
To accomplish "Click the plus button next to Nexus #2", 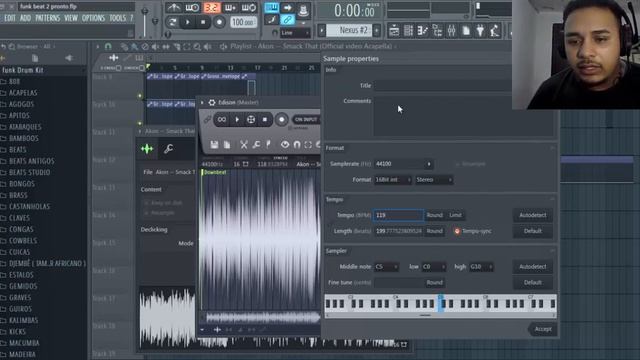I will click(x=377, y=30).
